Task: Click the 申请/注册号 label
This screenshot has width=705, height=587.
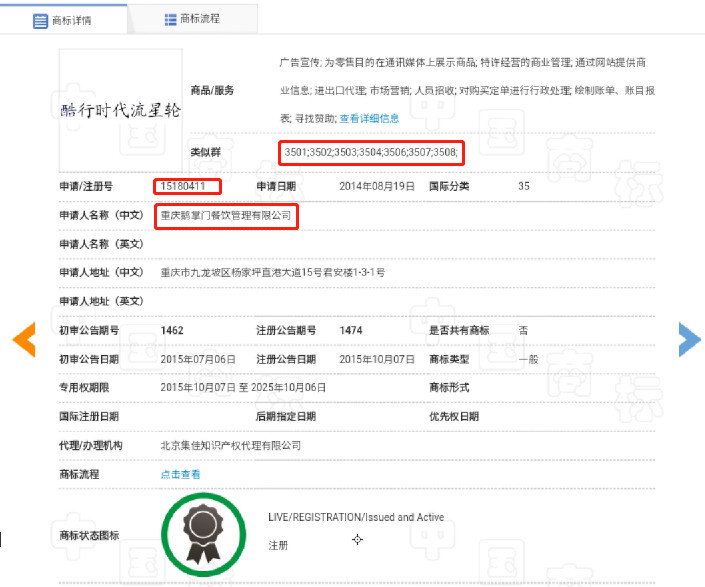Action: 86,186
